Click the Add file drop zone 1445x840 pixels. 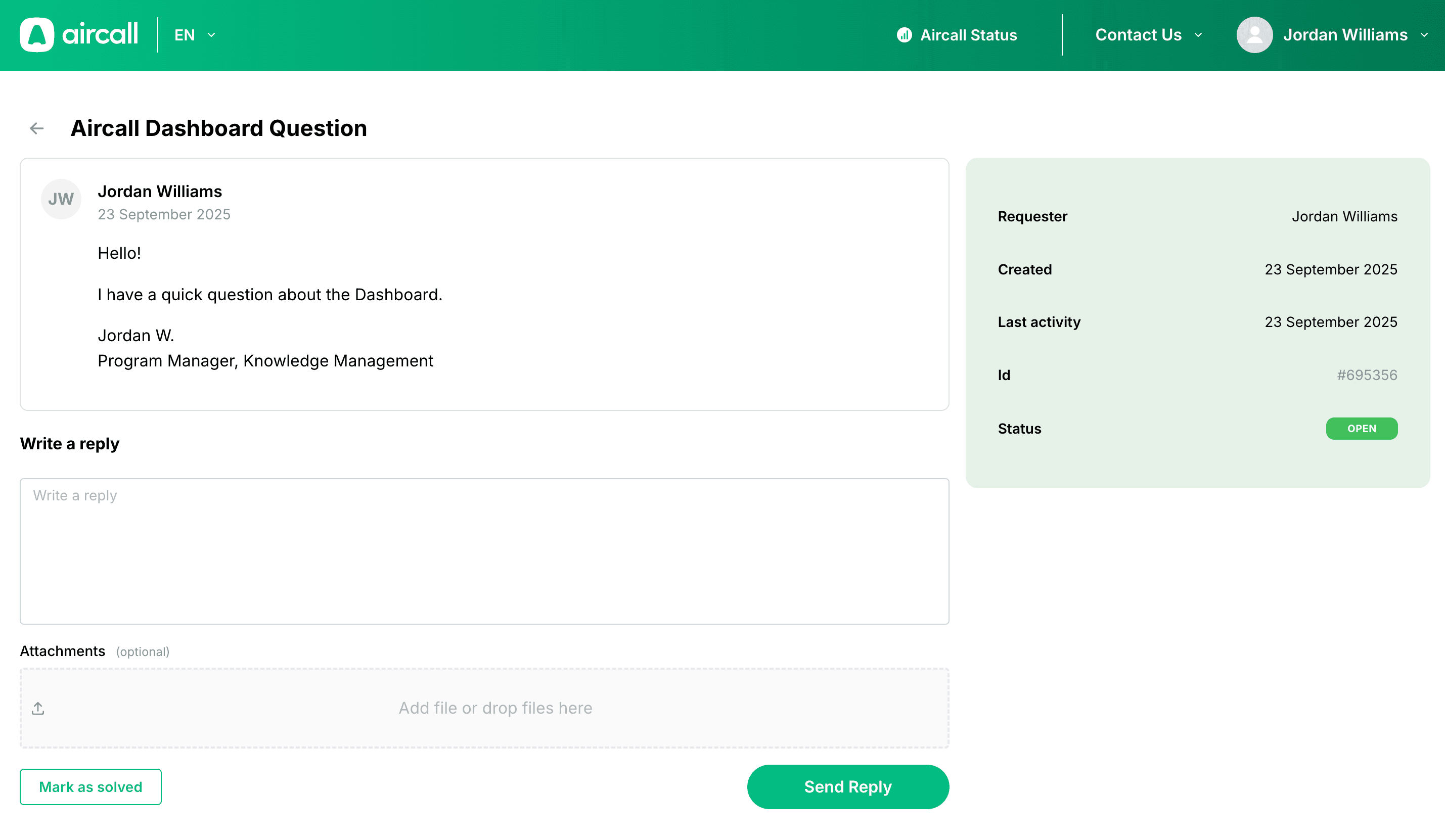pyautogui.click(x=495, y=708)
